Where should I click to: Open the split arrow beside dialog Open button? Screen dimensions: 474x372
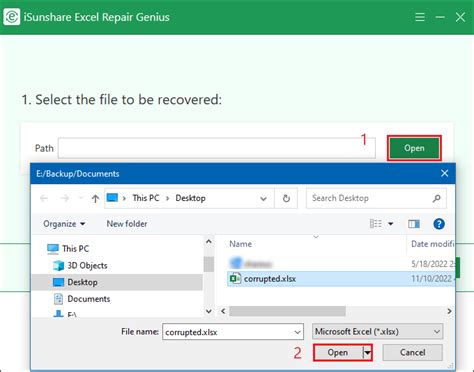pos(367,352)
